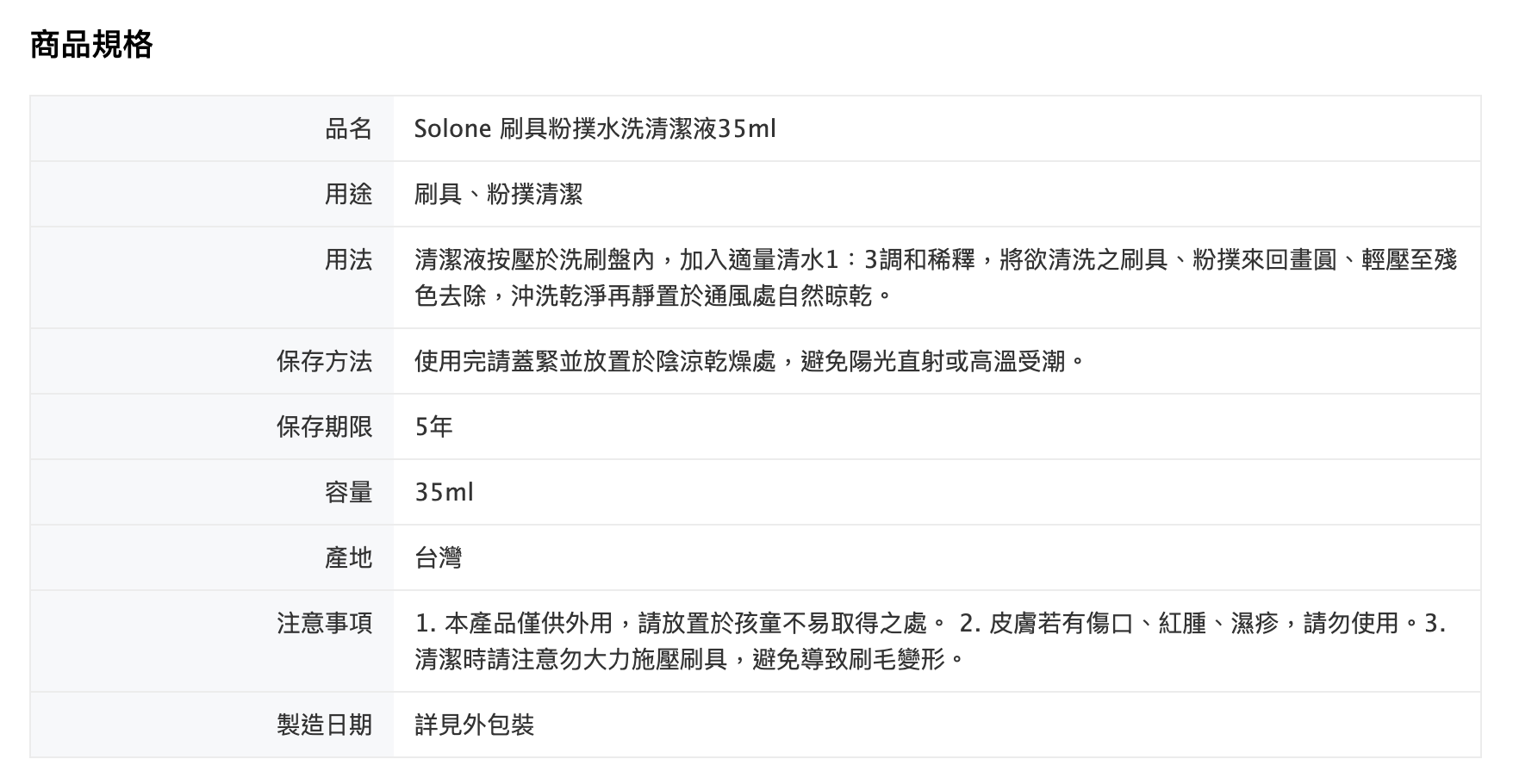1513x784 pixels.
Task: Click the 注意事項 row label
Action: (x=324, y=624)
